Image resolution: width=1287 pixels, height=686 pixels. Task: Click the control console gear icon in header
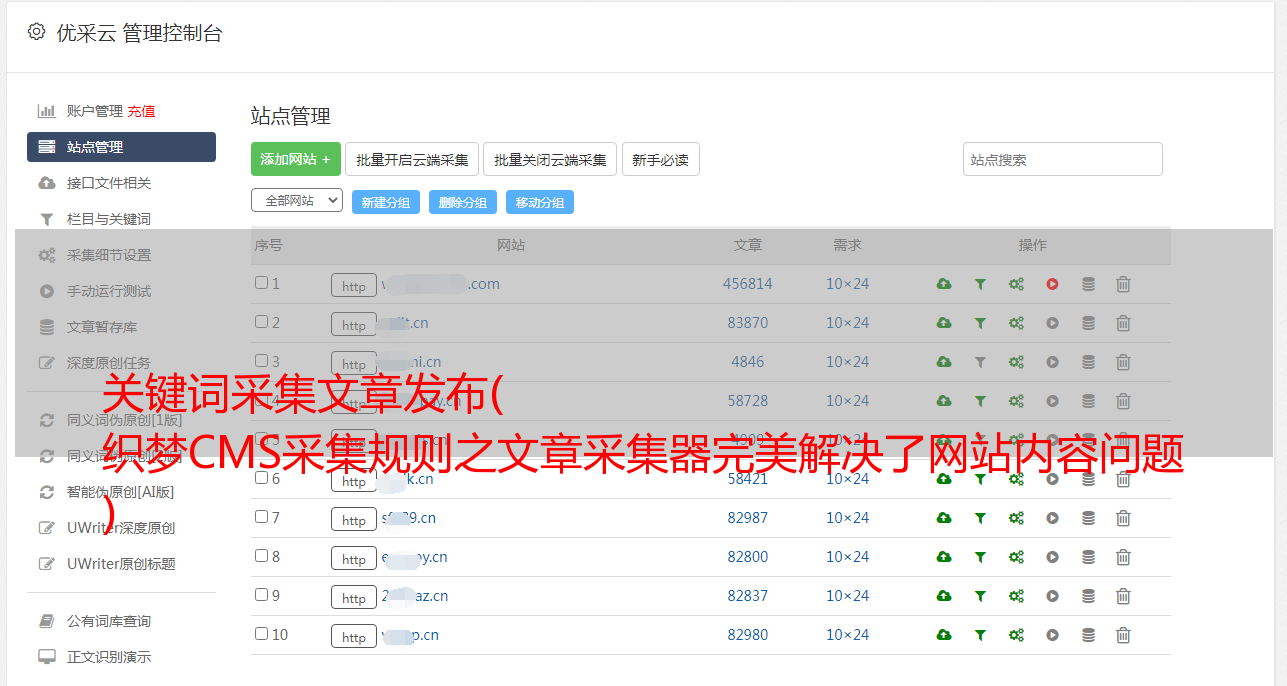37,32
